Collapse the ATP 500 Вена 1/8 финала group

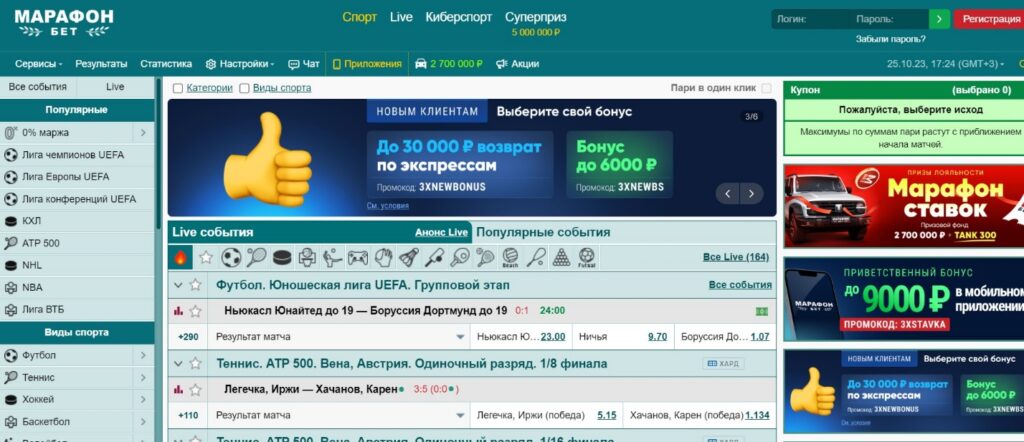pyautogui.click(x=178, y=364)
